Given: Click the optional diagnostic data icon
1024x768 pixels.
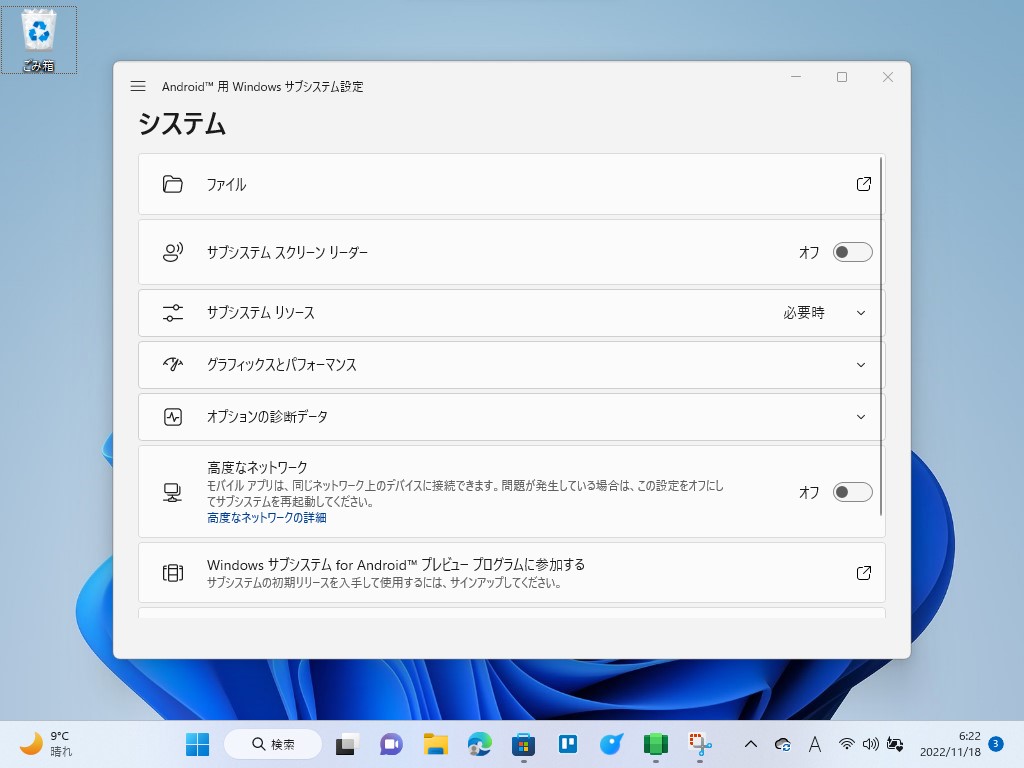Looking at the screenshot, I should tap(173, 417).
